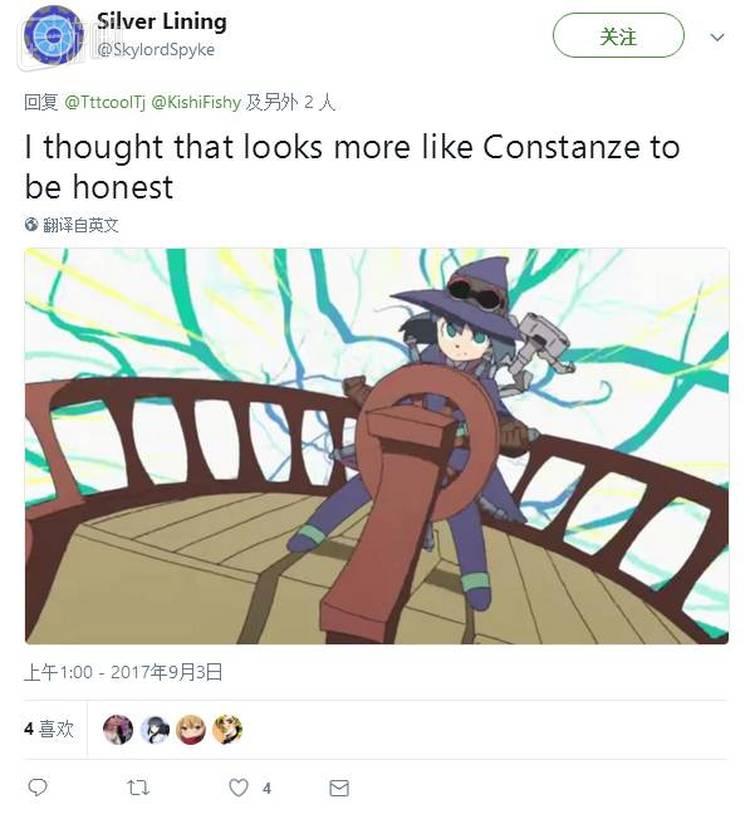Open third liker's blonde avatar
Image resolution: width=750 pixels, height=824 pixels.
tap(191, 730)
